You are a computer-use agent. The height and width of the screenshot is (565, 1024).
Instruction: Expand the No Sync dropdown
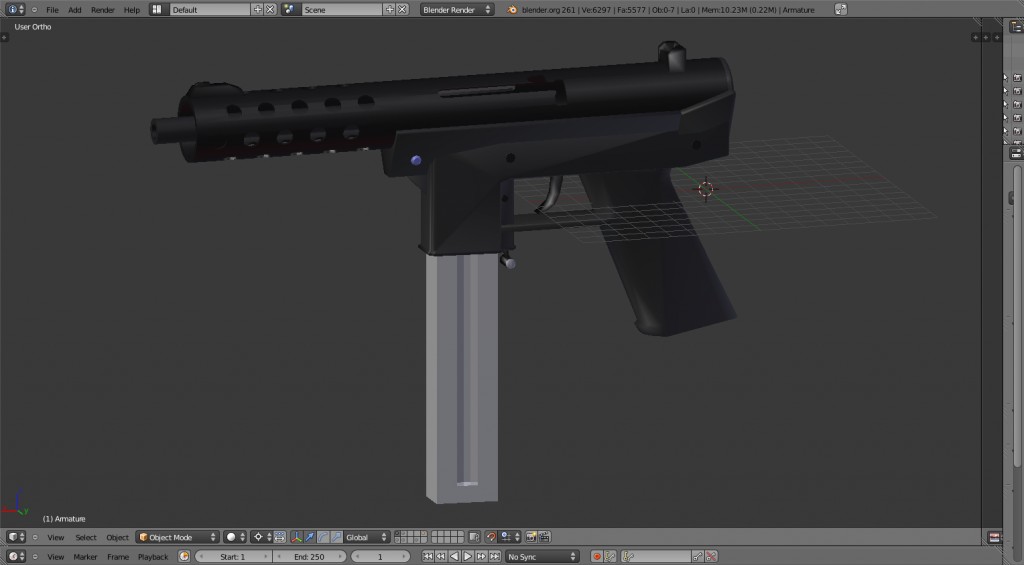tap(541, 556)
